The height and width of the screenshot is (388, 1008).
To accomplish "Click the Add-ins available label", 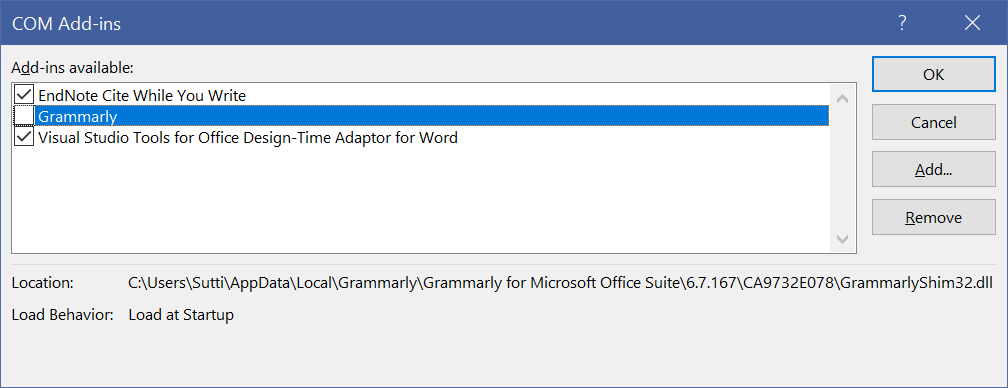I will pos(73,67).
